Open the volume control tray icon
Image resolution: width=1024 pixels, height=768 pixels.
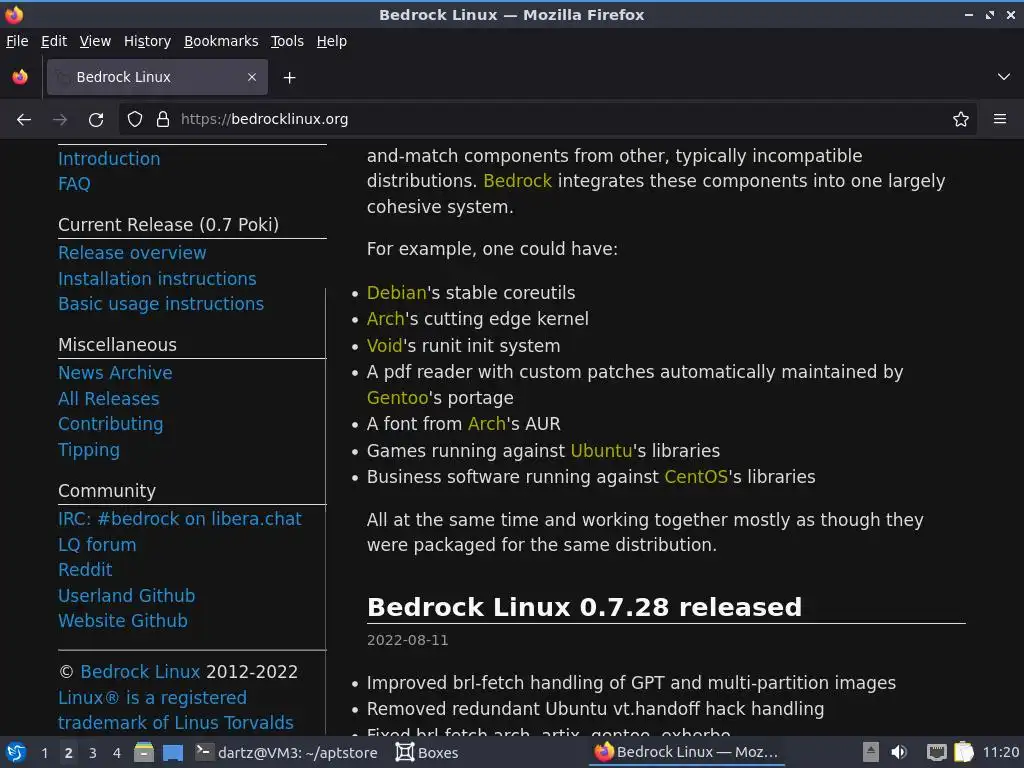point(899,753)
